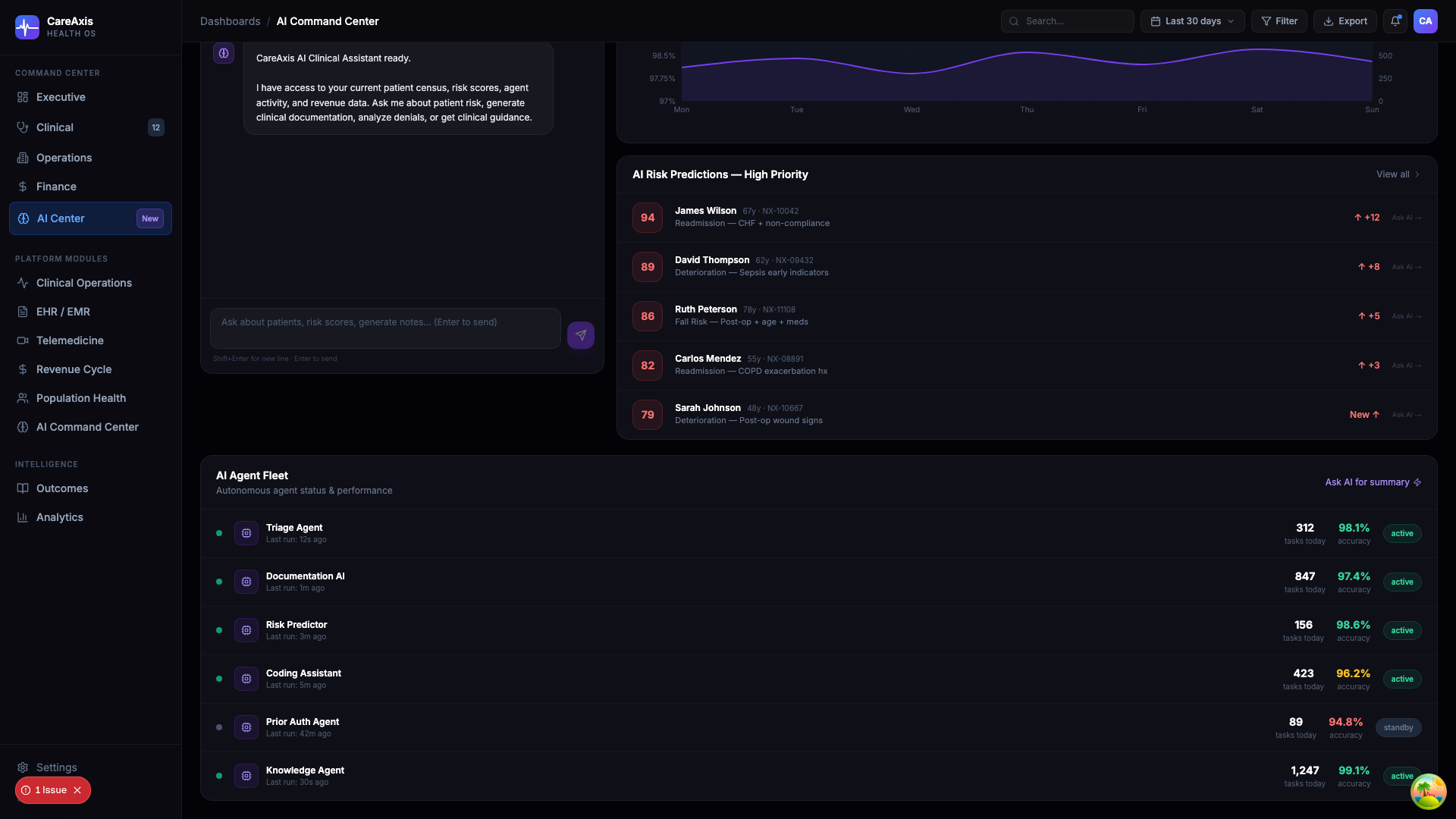Ask AI about Sarah Johnson
The height and width of the screenshot is (819, 1456).
pyautogui.click(x=1407, y=415)
